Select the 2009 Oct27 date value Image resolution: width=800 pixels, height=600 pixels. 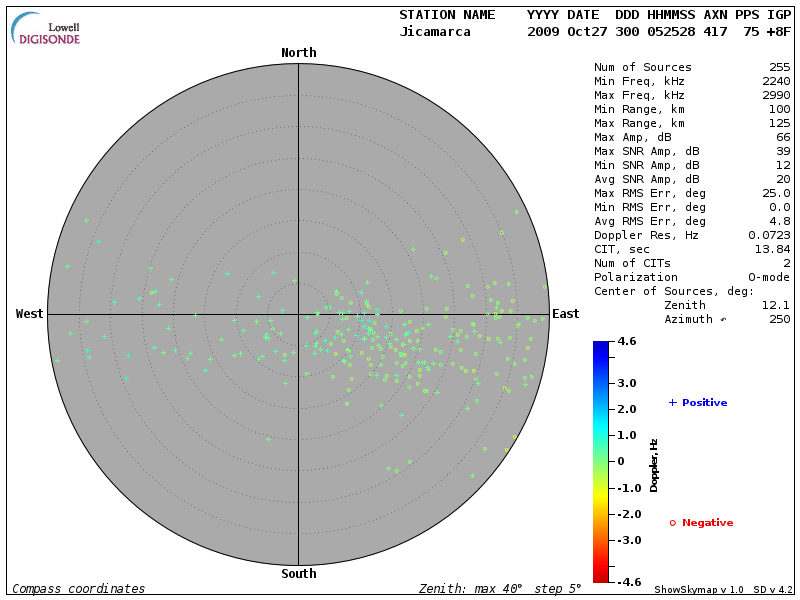(x=566, y=32)
